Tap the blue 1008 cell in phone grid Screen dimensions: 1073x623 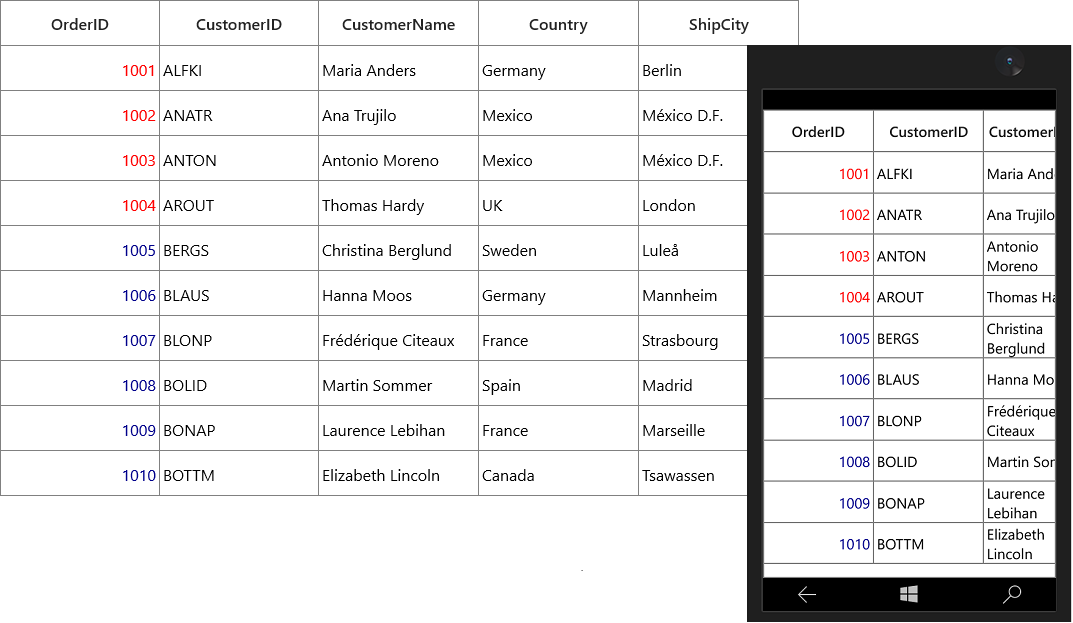point(818,461)
